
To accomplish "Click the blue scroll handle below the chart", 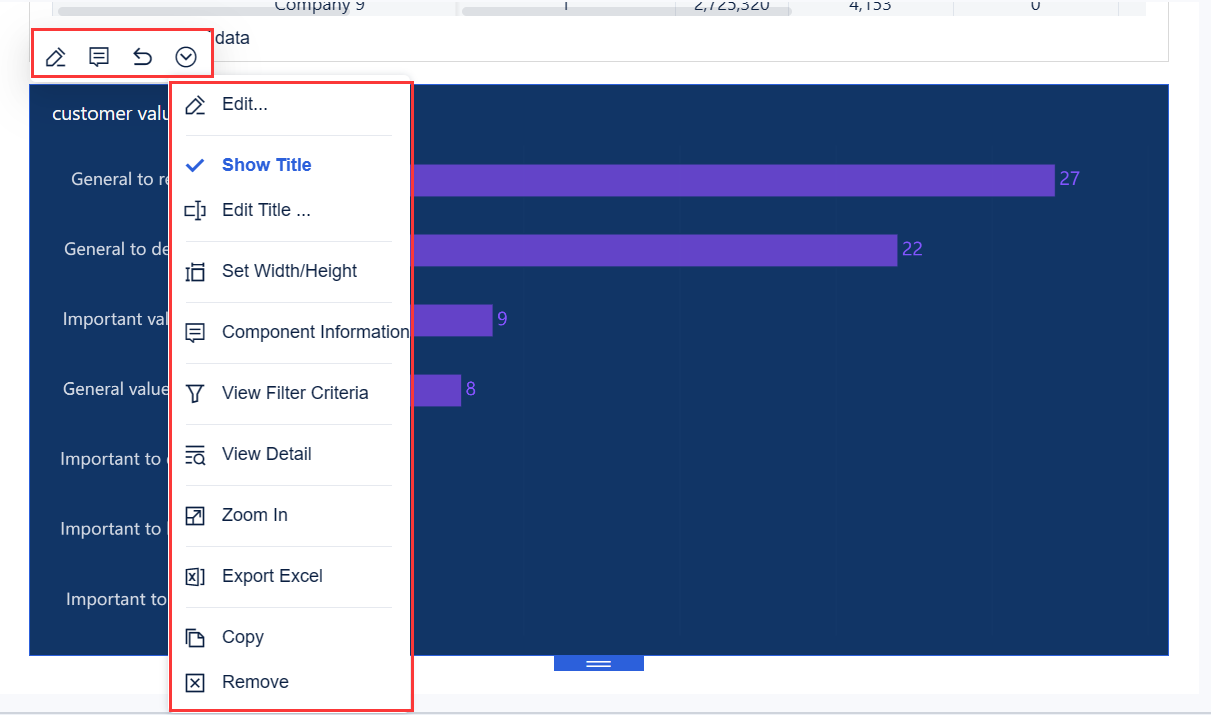I will [x=598, y=662].
